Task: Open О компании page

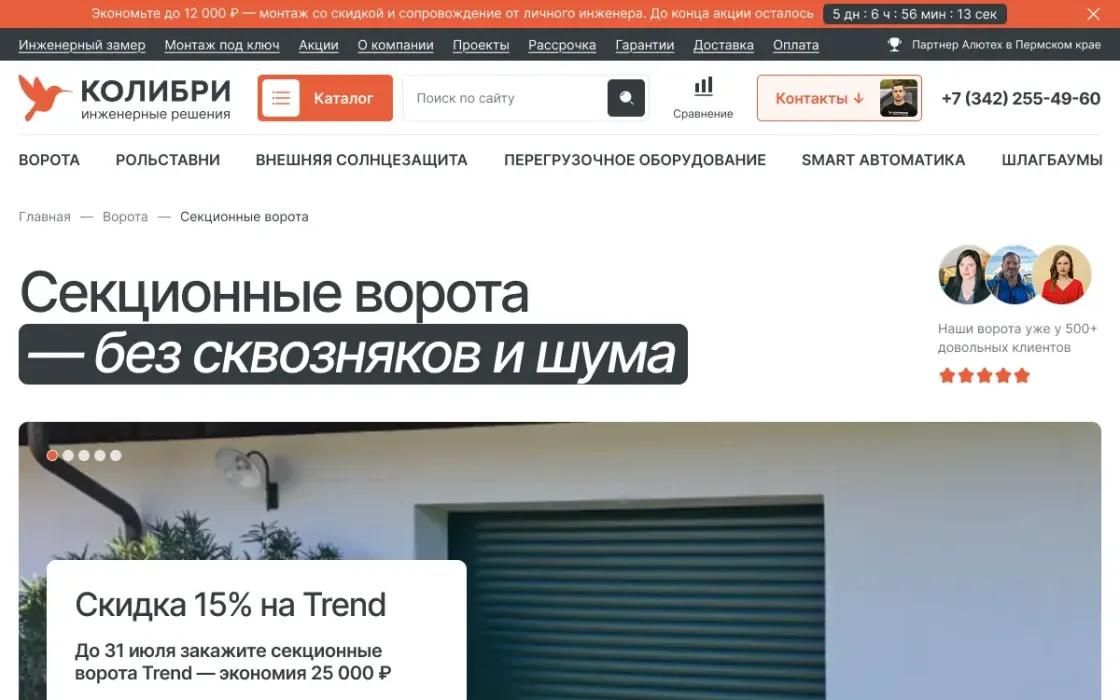Action: click(x=396, y=45)
